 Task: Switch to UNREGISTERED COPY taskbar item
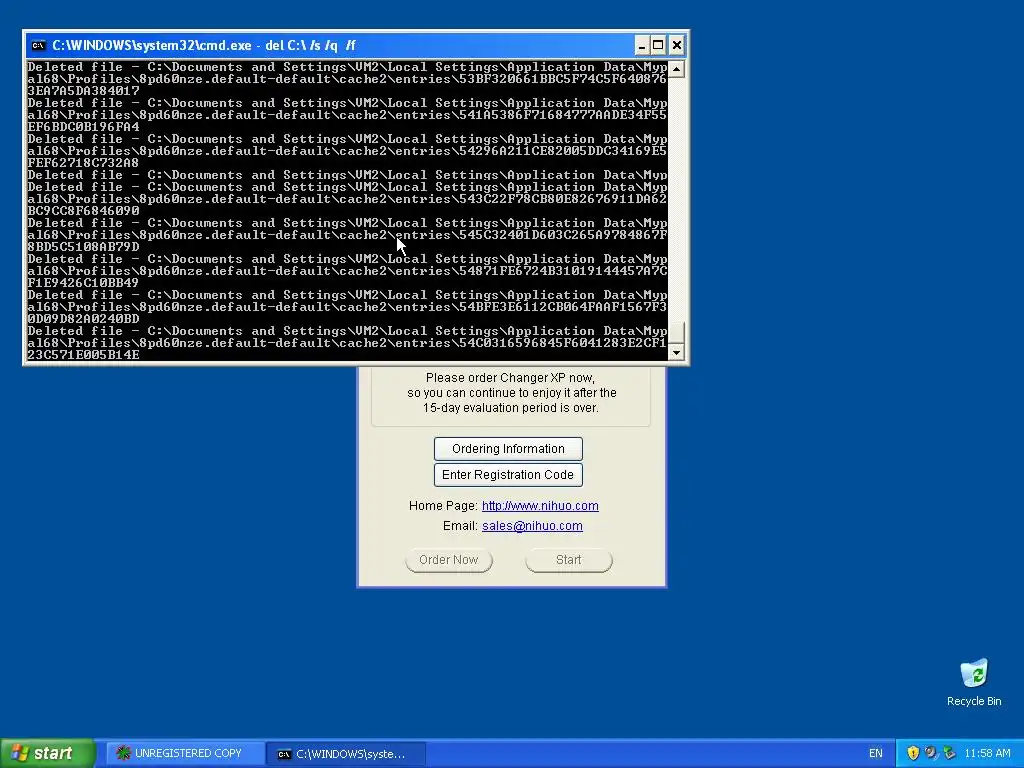pos(185,753)
